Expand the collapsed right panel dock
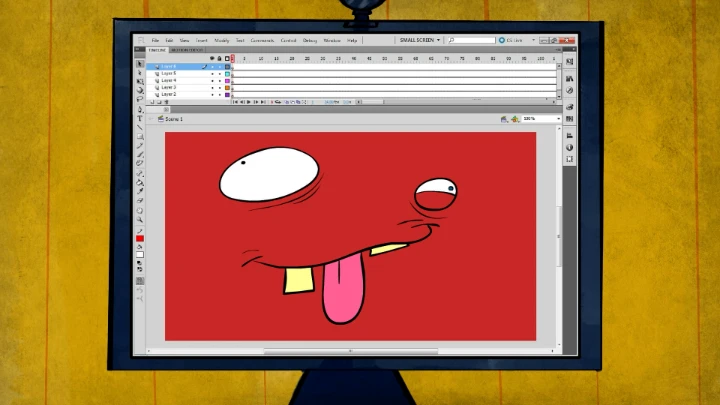Screen dimensions: 720x405 [574, 49]
